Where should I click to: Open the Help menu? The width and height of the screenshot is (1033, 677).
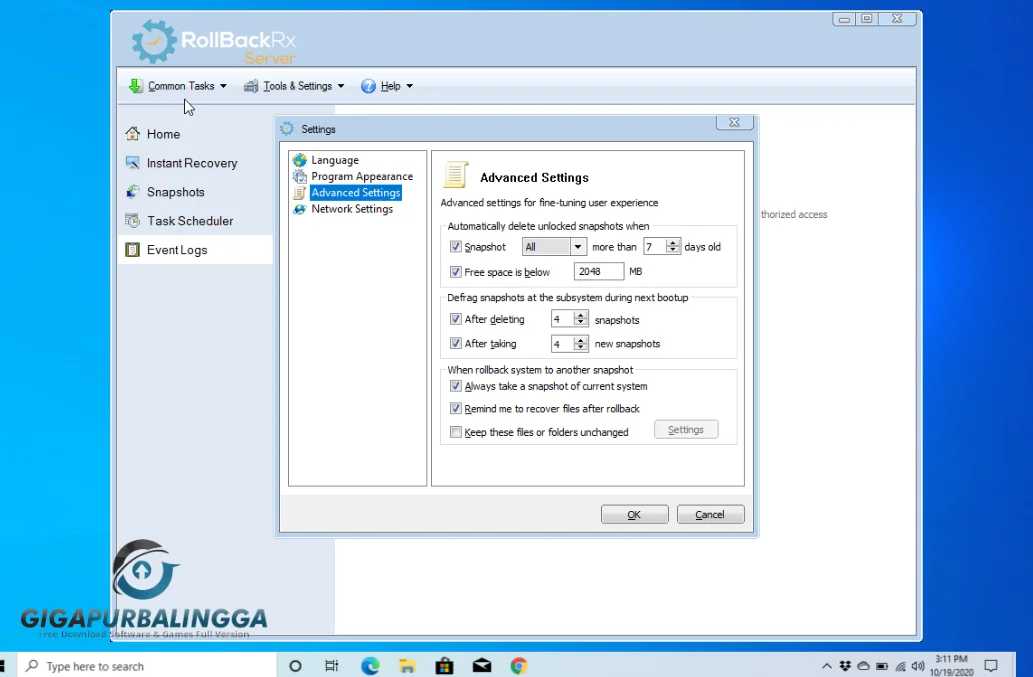(387, 86)
